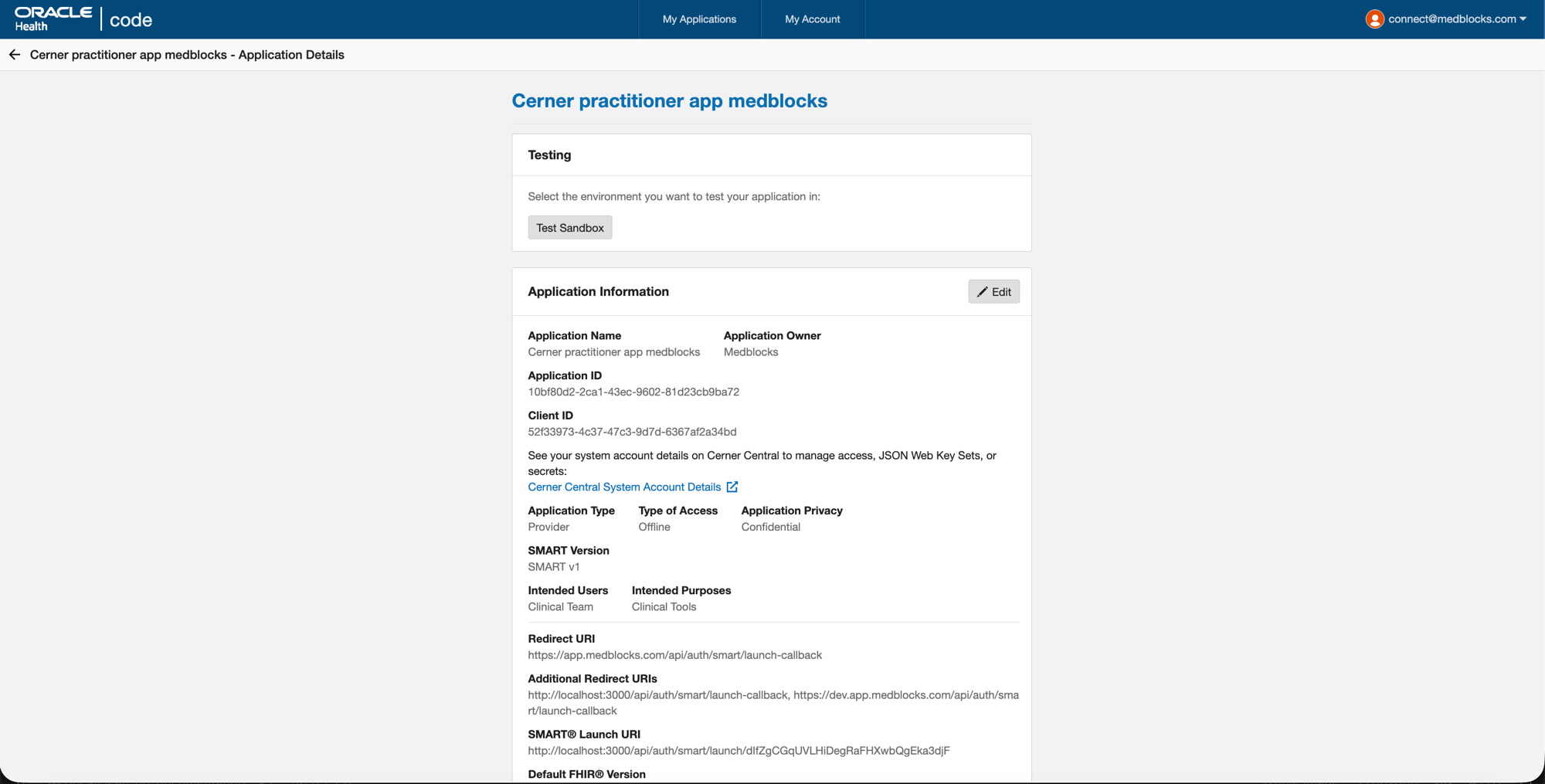Click the SMART Launch URI localhost value
Screen dimensions: 1545x784
coord(739,751)
